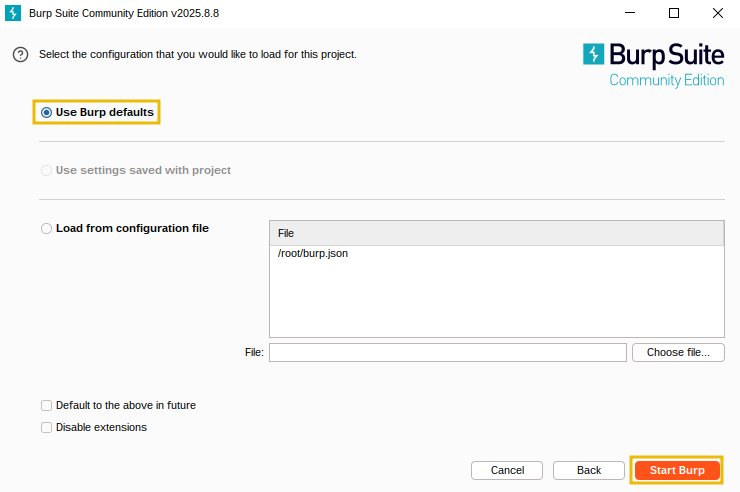Launch with the Start Burp button
This screenshot has width=740, height=492.
[677, 470]
